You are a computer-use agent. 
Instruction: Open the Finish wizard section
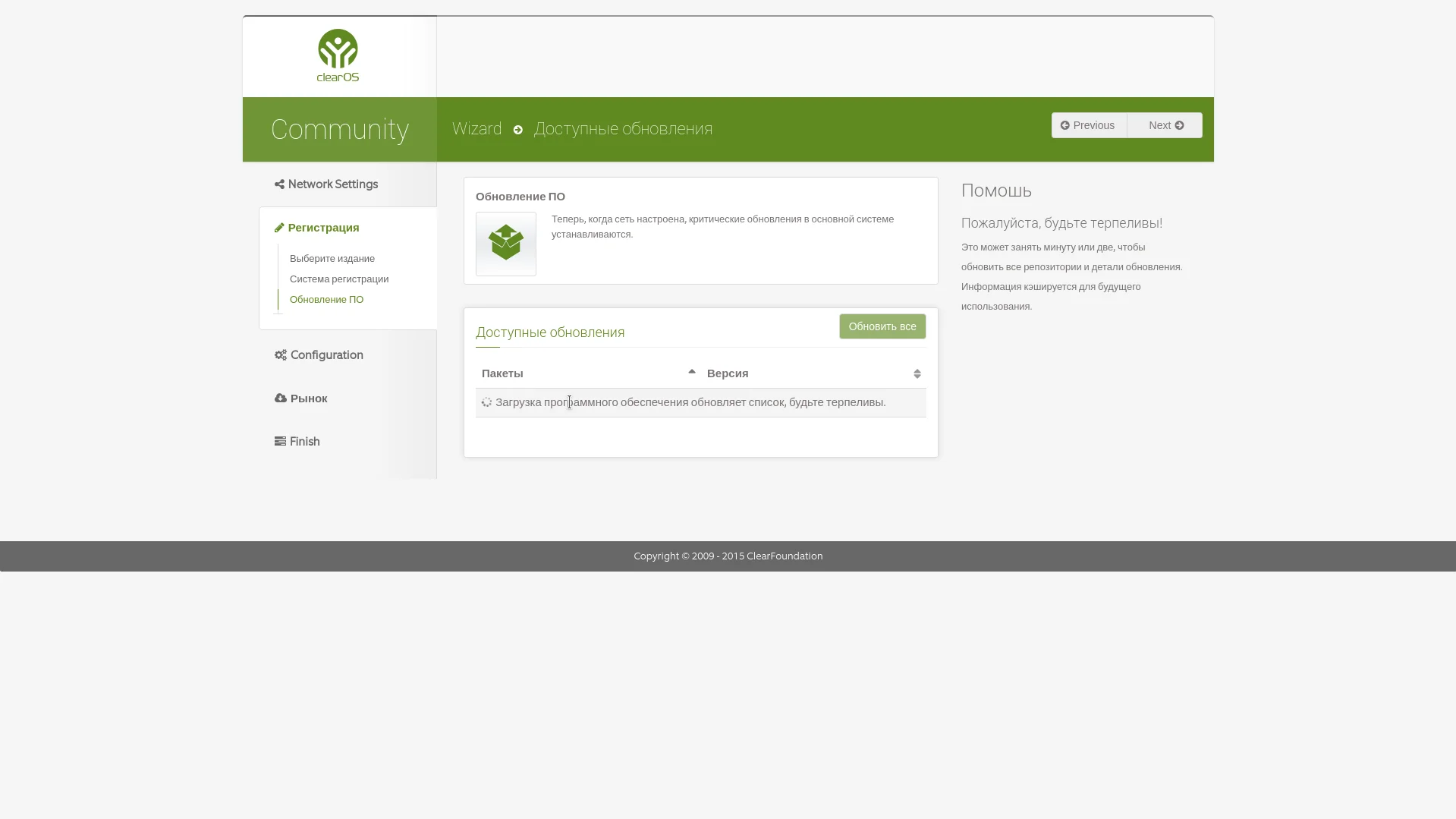[297, 442]
